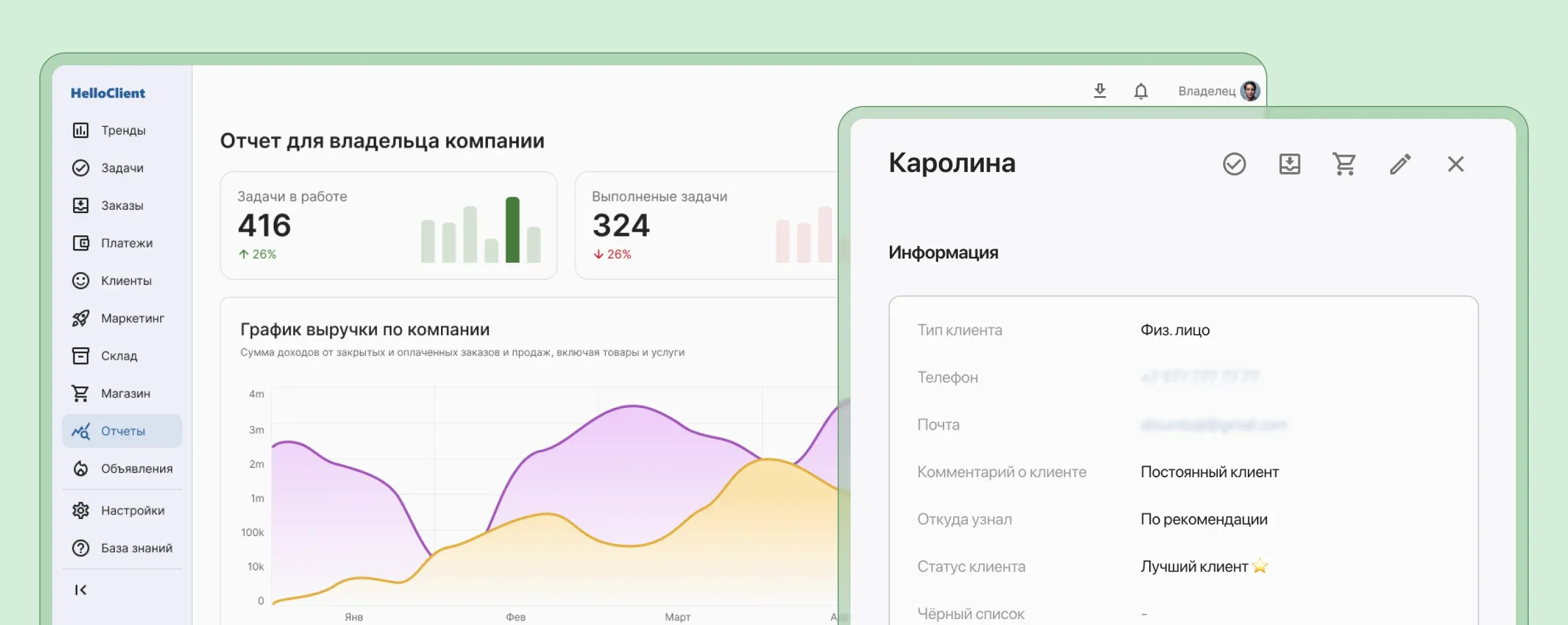Viewport: 1568px width, 625px height.
Task: Select the Платежи icon in the sidebar
Action: [x=81, y=243]
